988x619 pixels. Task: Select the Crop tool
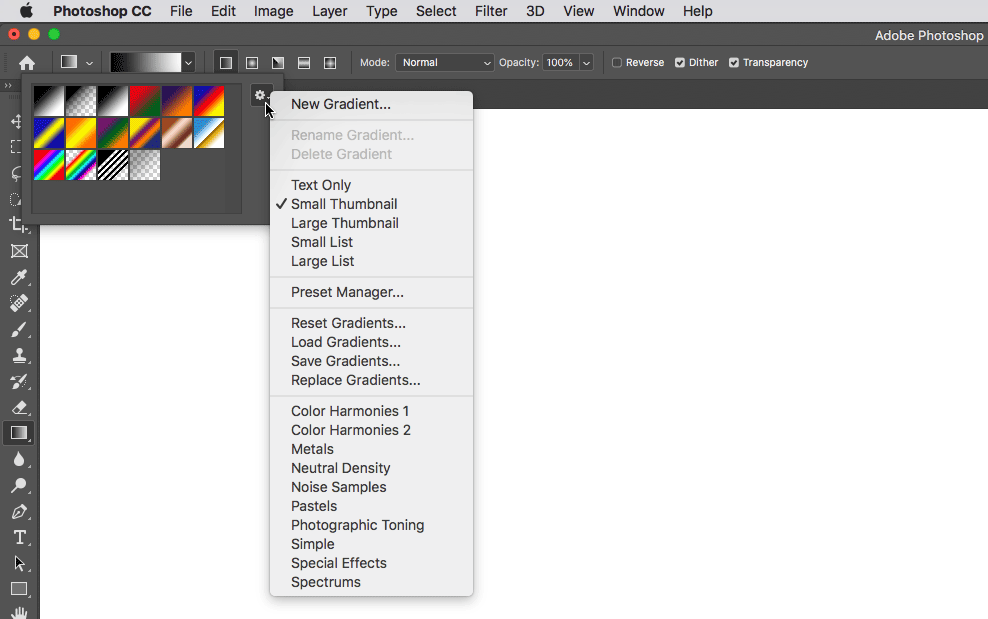(x=19, y=225)
